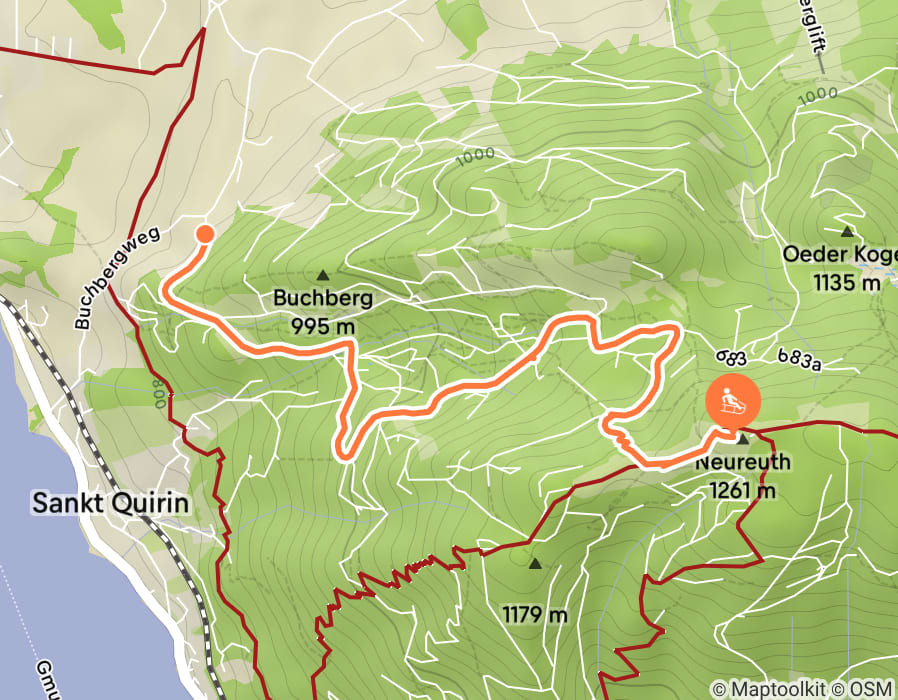Select the Neureuth 1261 m label
This screenshot has width=898, height=700.
tap(743, 476)
